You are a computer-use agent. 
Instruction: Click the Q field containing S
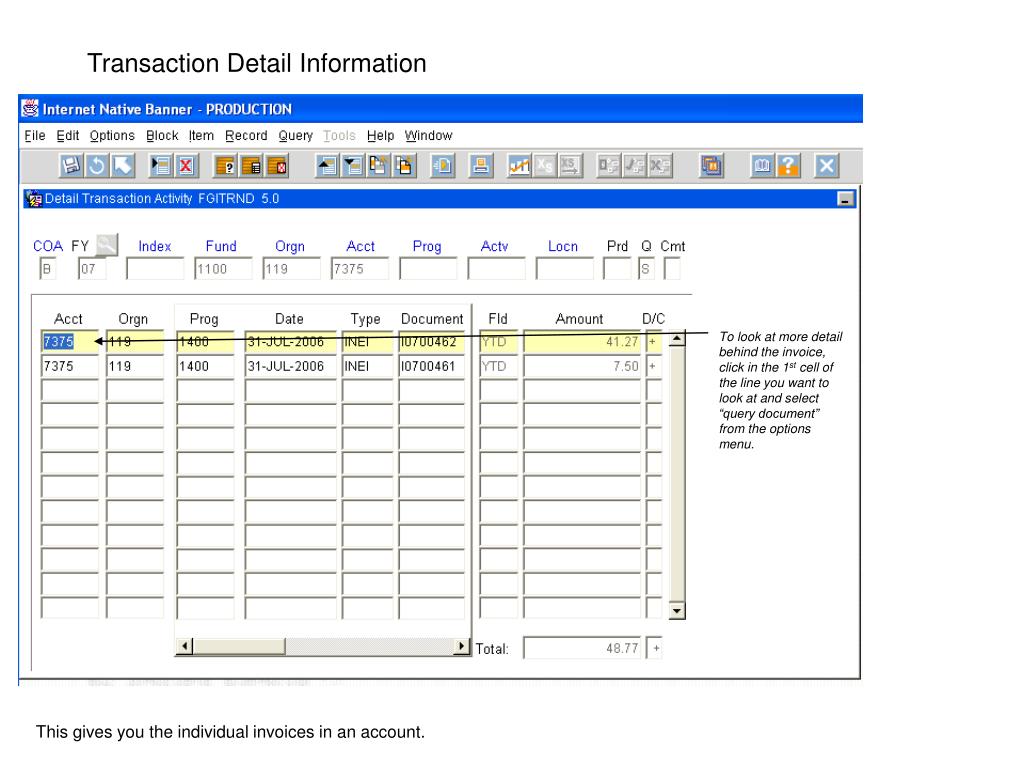click(x=646, y=268)
